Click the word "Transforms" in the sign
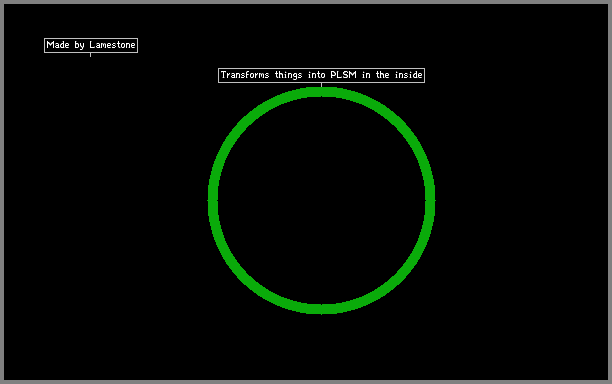 point(245,75)
